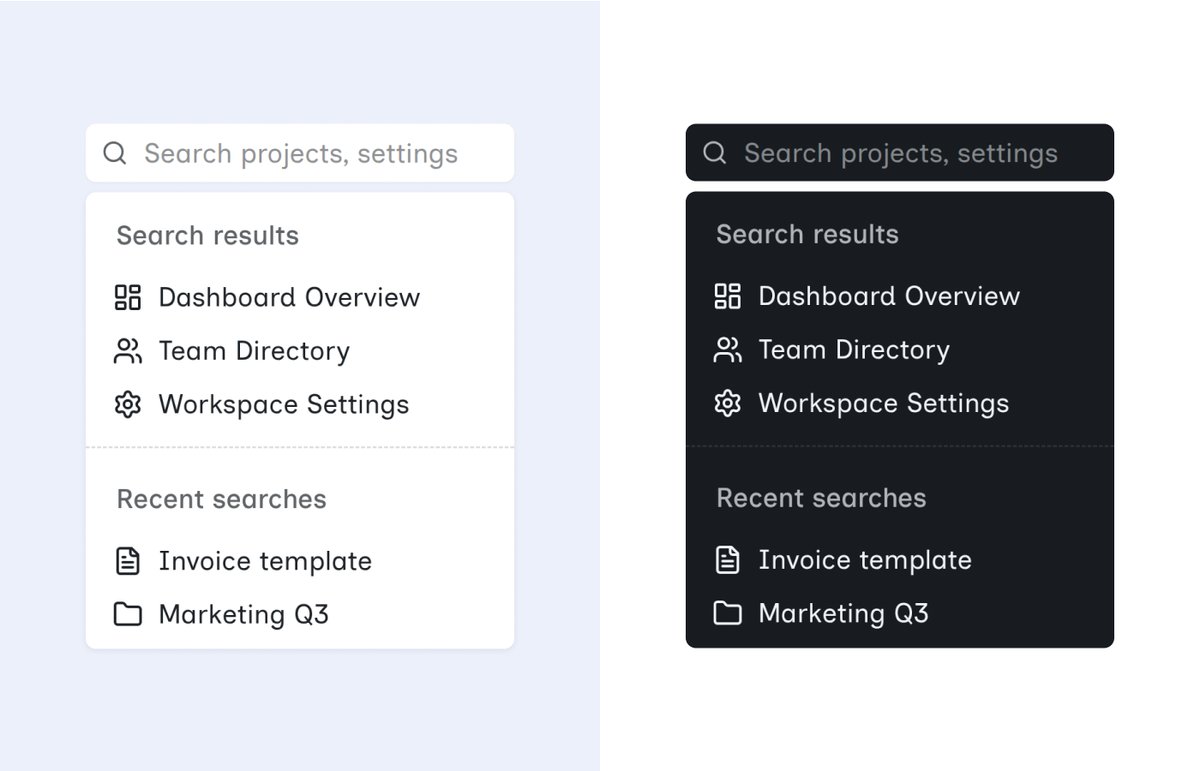1200x771 pixels.
Task: Select Team Directory in the dark panel
Action: tap(900, 350)
